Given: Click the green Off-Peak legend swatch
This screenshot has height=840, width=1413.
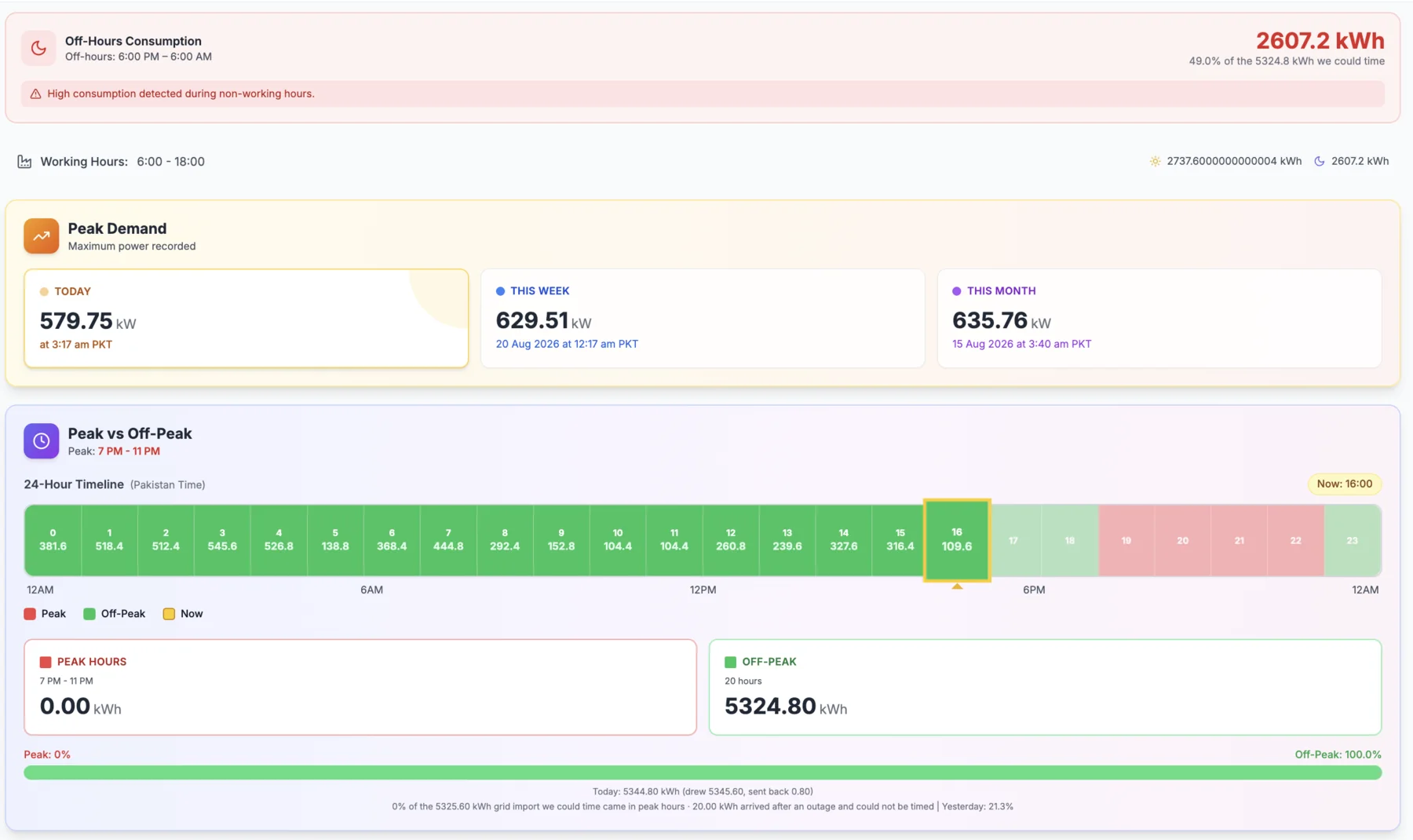Looking at the screenshot, I should pyautogui.click(x=89, y=614).
